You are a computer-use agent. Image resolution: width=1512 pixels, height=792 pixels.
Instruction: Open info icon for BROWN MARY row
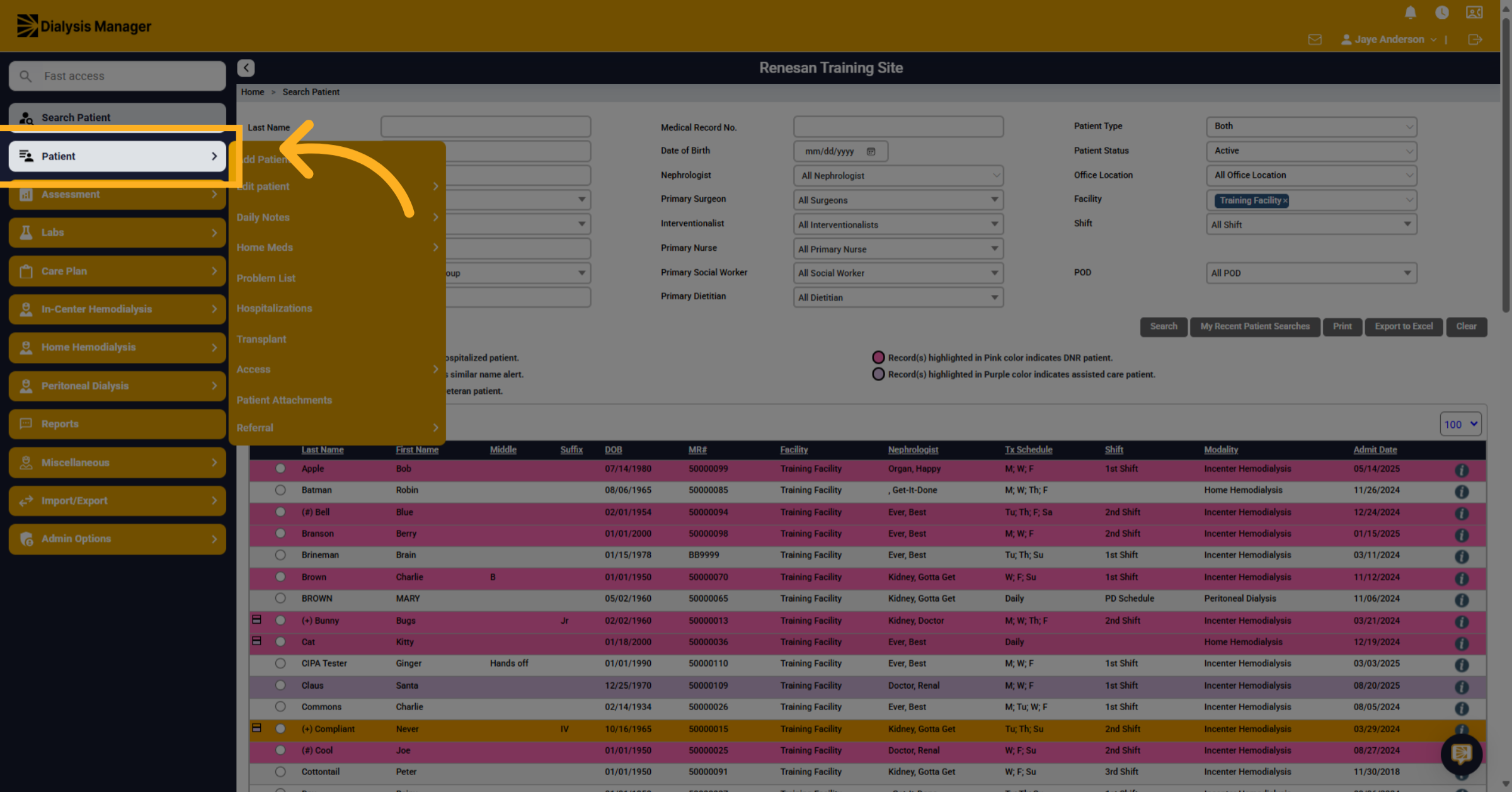click(x=1462, y=600)
